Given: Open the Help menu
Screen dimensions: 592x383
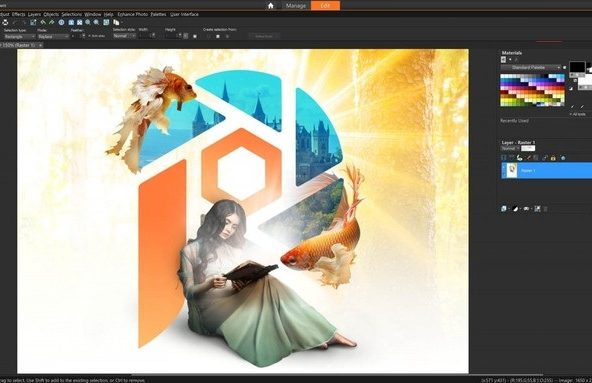Looking at the screenshot, I should coord(108,14).
